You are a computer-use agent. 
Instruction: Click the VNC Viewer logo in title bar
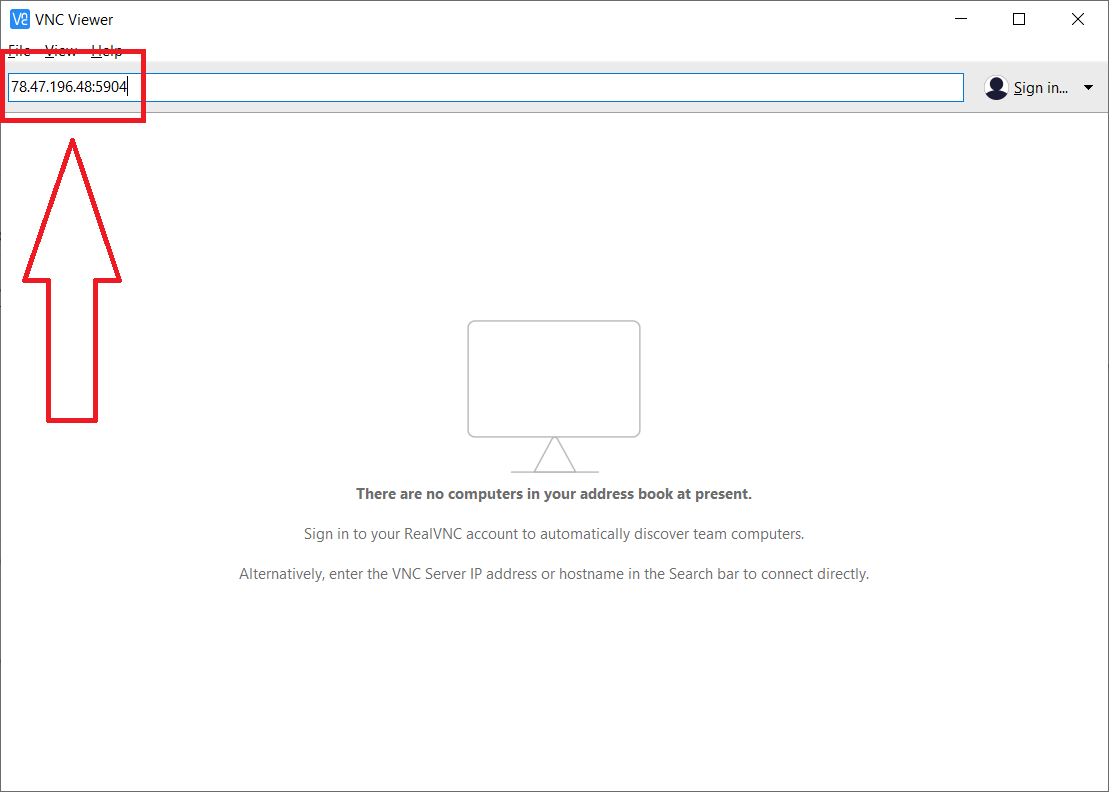[19, 19]
